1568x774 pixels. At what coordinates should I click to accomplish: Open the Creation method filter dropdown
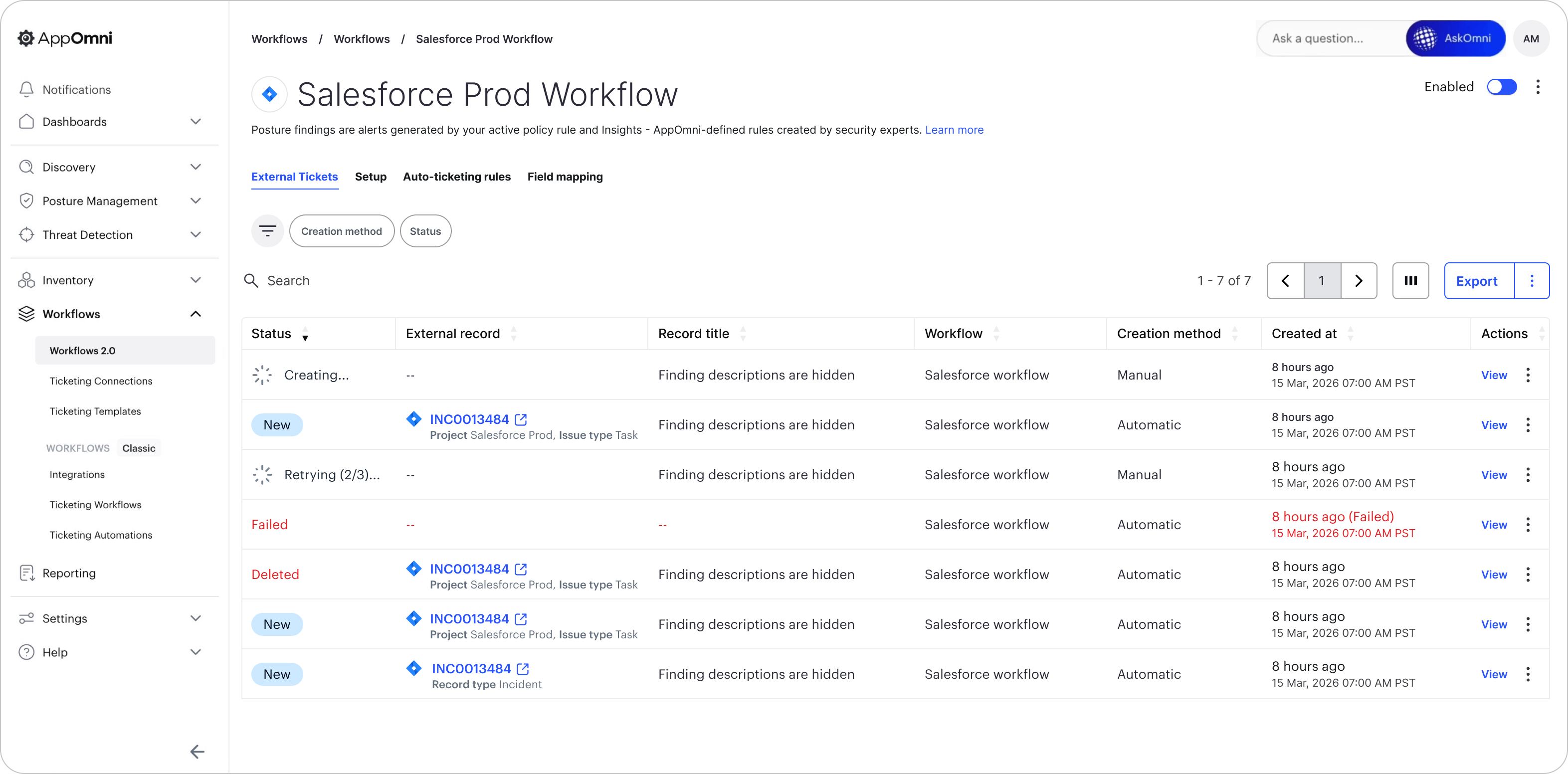tap(342, 231)
